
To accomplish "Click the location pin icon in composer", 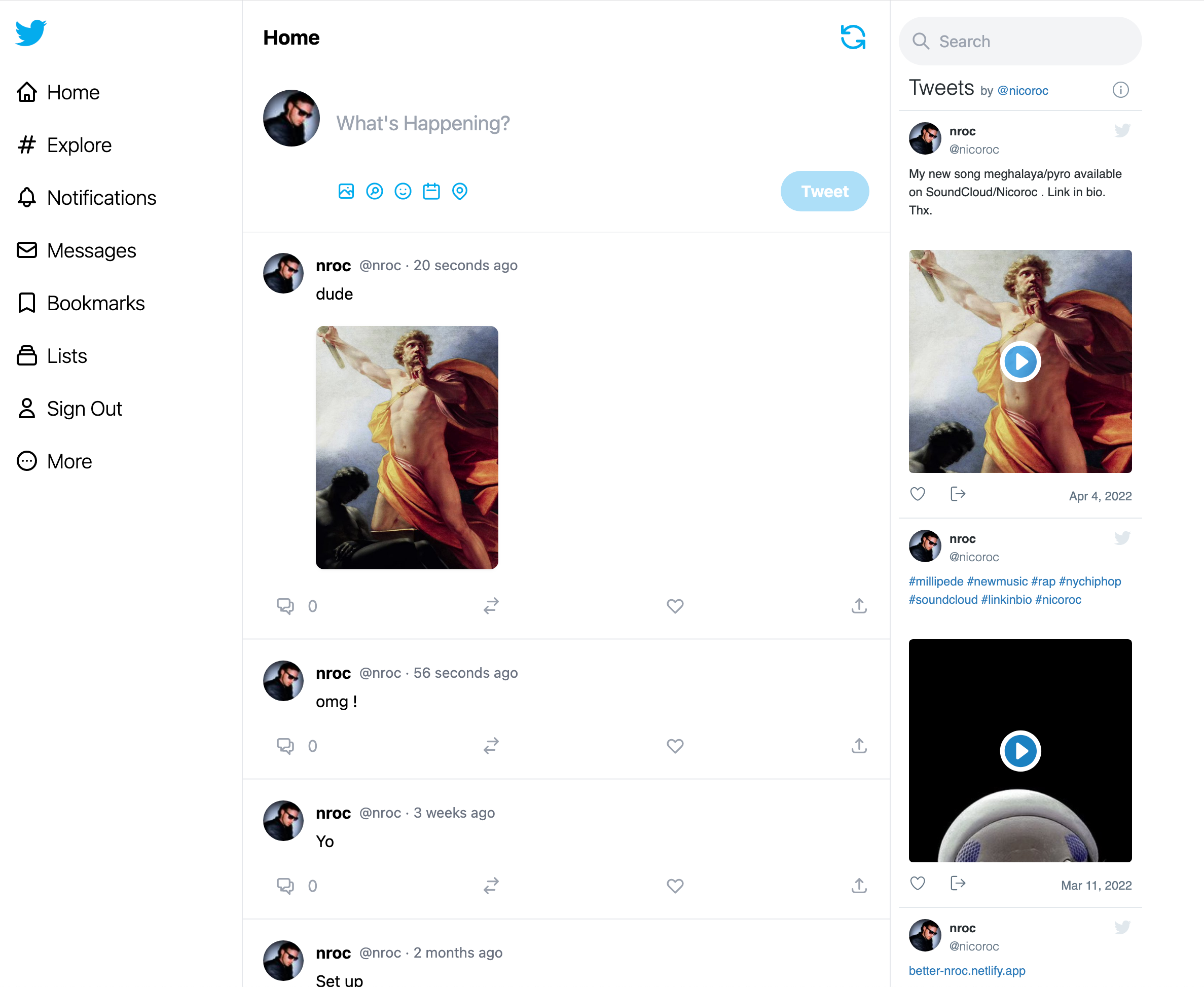I will pyautogui.click(x=460, y=191).
